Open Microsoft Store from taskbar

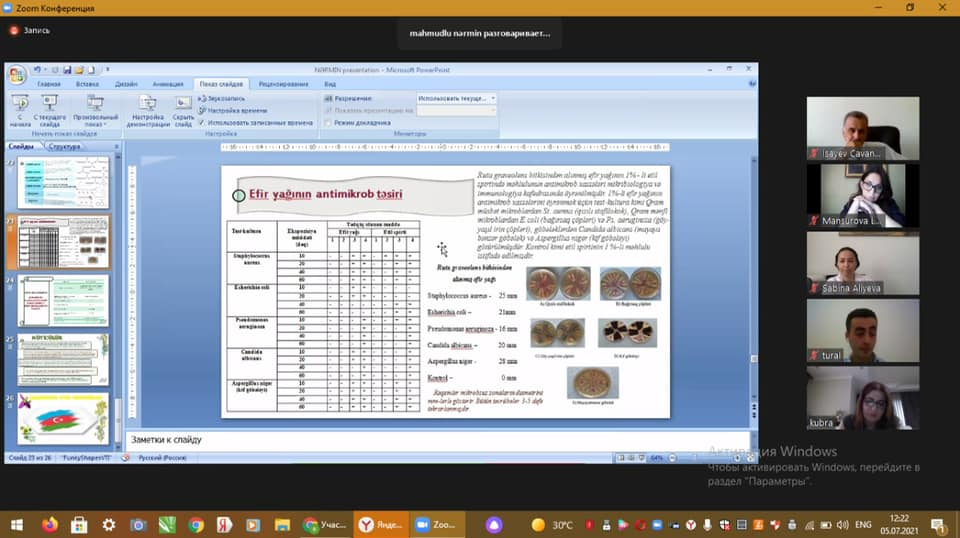79,525
